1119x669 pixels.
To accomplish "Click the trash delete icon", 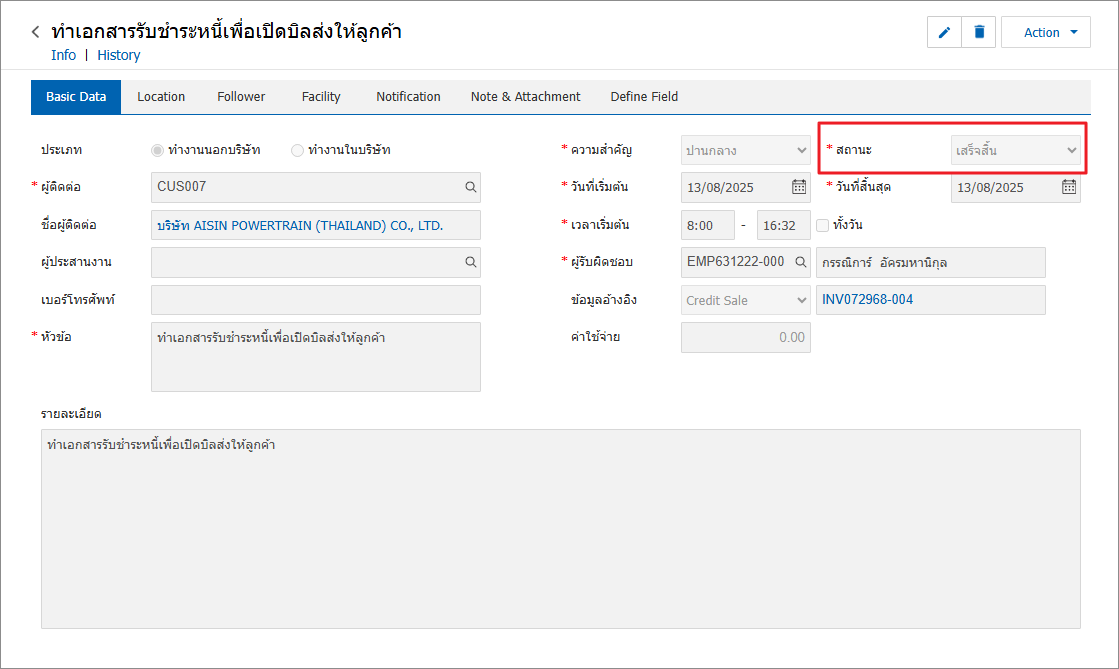I will [x=979, y=32].
